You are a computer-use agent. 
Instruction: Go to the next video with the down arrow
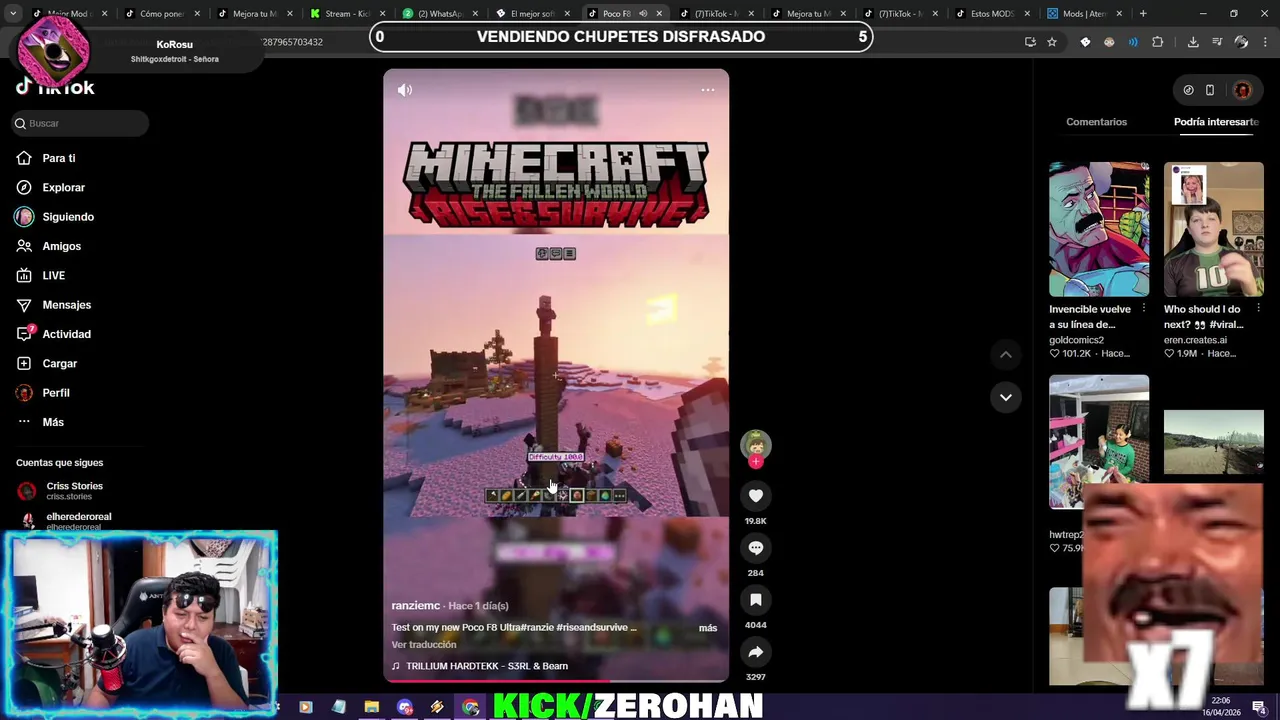pos(1006,397)
